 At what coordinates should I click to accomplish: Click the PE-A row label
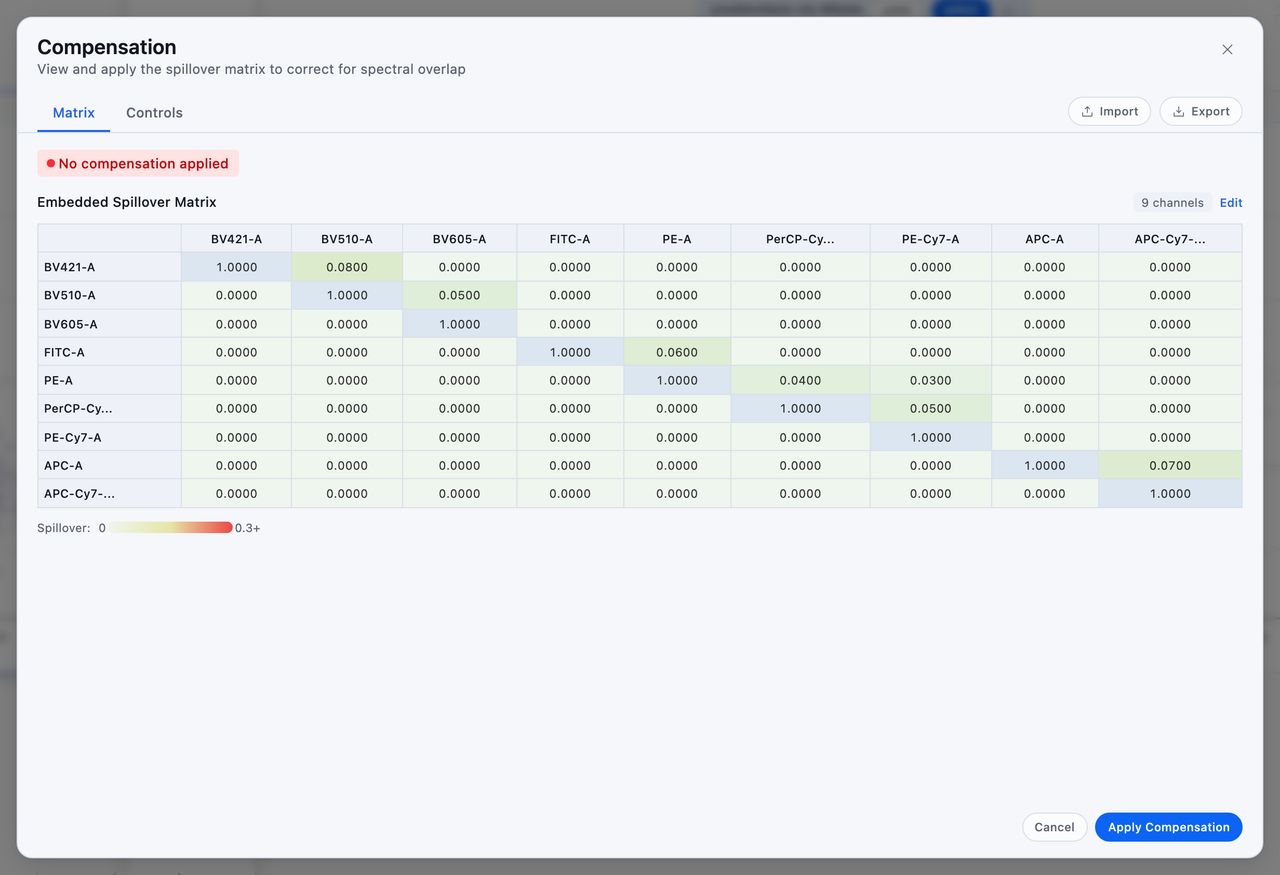[x=110, y=380]
